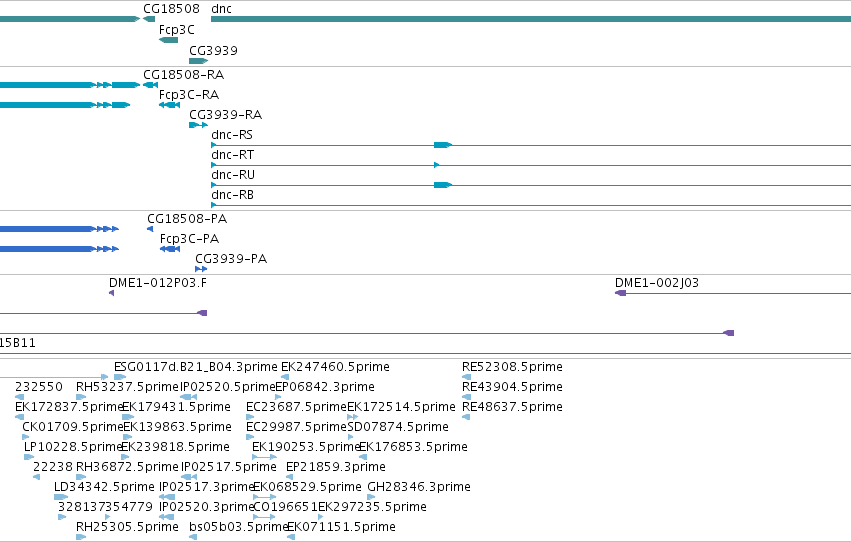The height and width of the screenshot is (542, 851).
Task: Click the CG18508 gene label
Action: (x=171, y=9)
